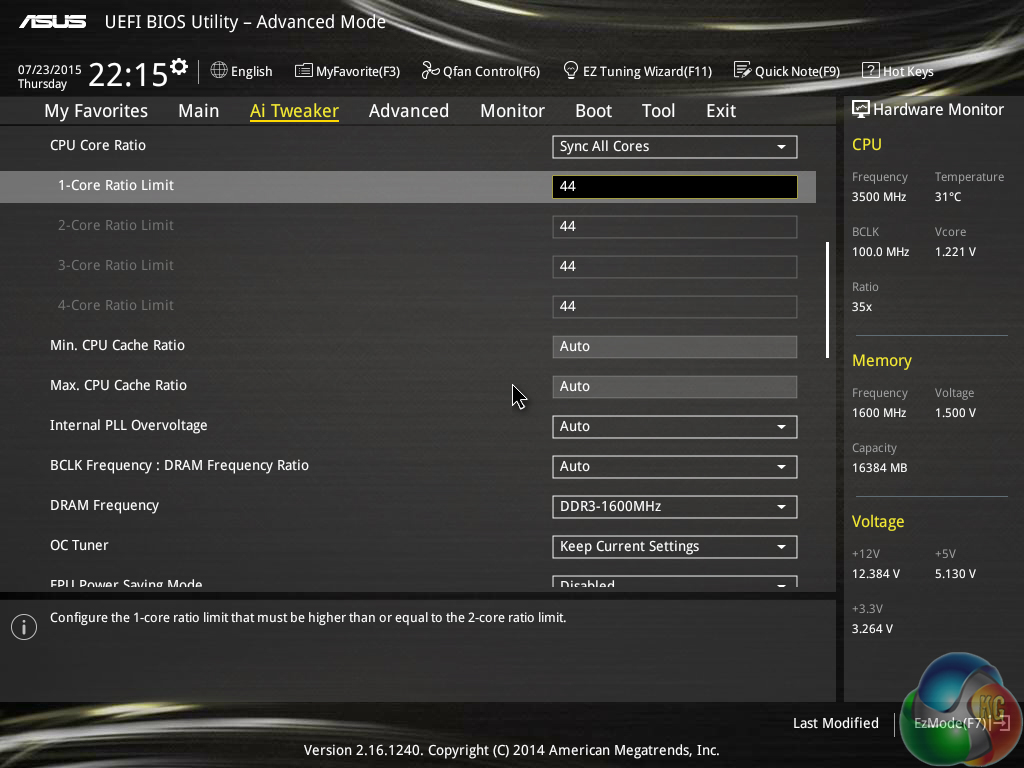Open the DRAM Frequency dropdown
The height and width of the screenshot is (768, 1024).
click(x=675, y=507)
